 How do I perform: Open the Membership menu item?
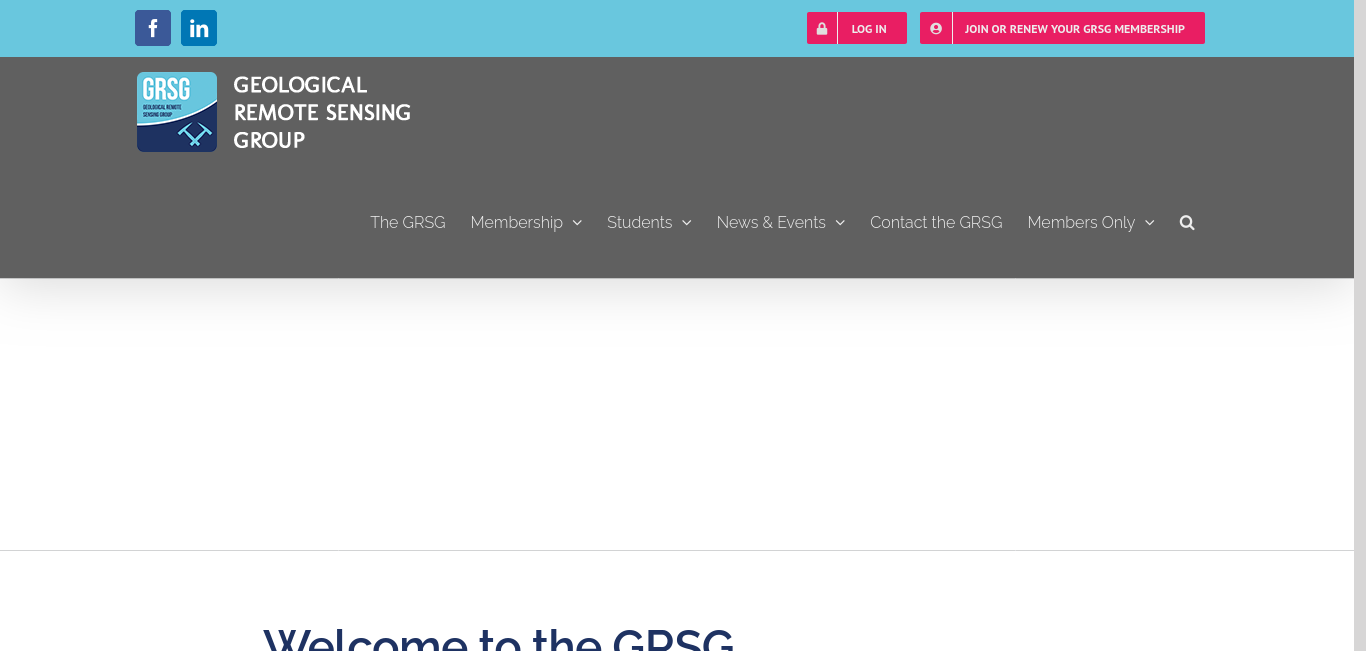coord(516,222)
